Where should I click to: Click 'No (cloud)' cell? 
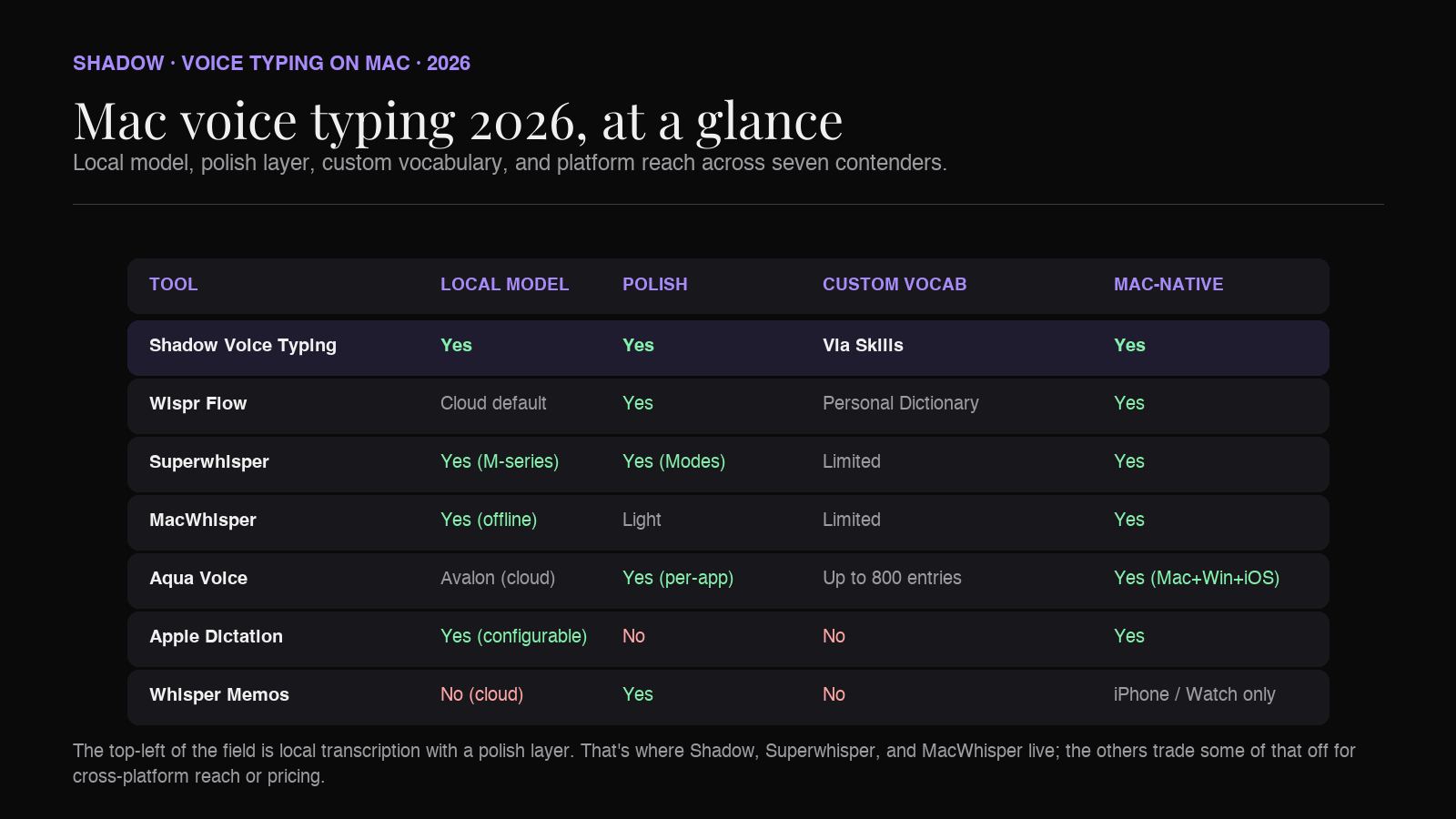click(481, 695)
